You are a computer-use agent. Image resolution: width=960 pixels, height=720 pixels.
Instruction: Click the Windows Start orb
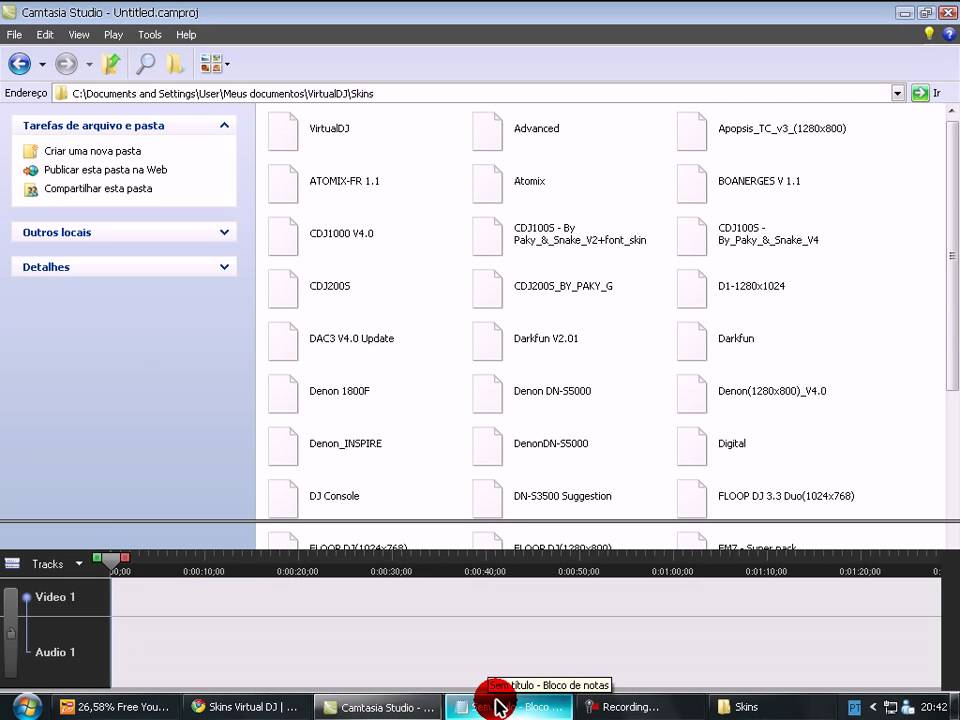tap(26, 707)
